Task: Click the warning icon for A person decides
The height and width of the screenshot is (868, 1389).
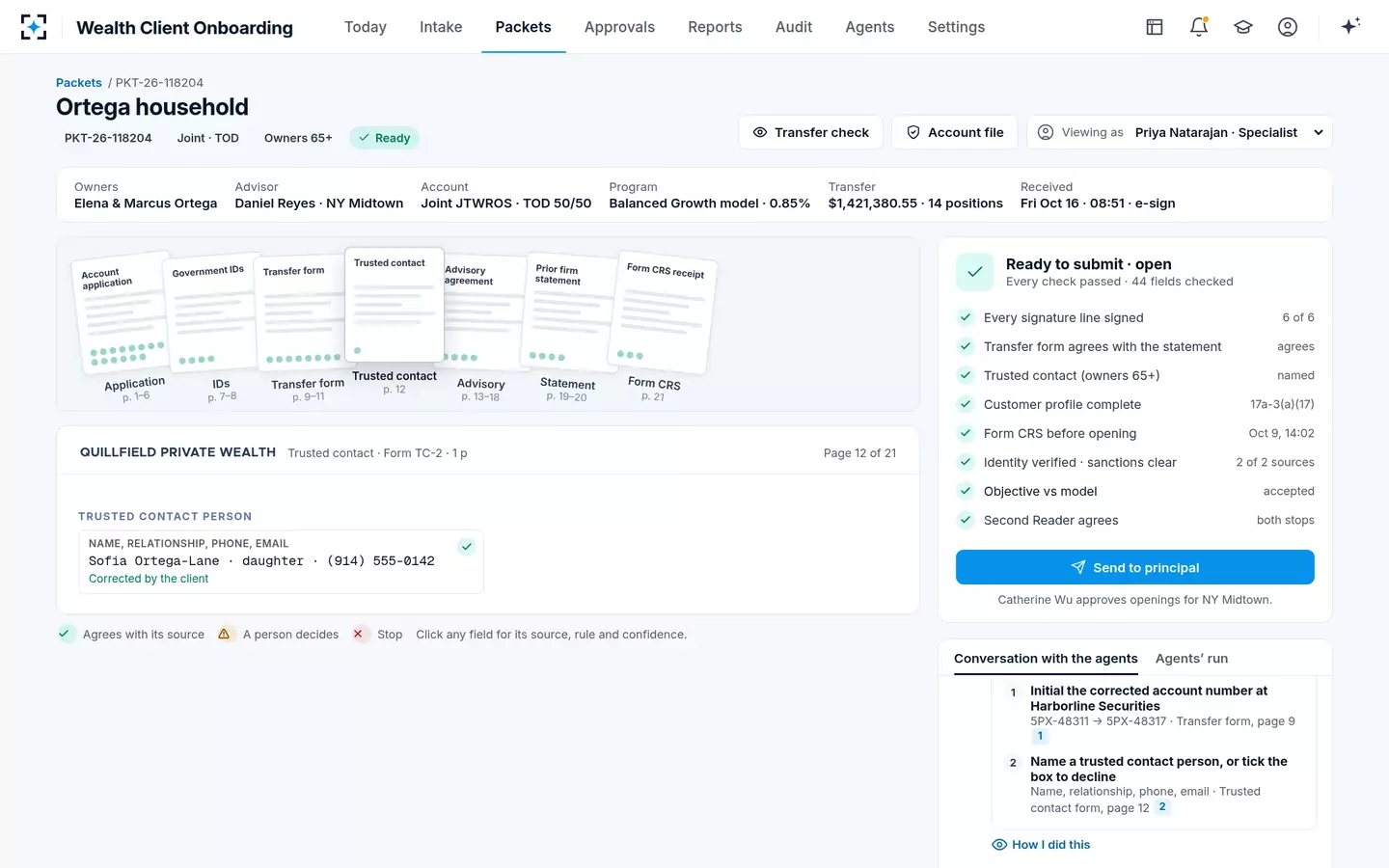Action: click(224, 634)
